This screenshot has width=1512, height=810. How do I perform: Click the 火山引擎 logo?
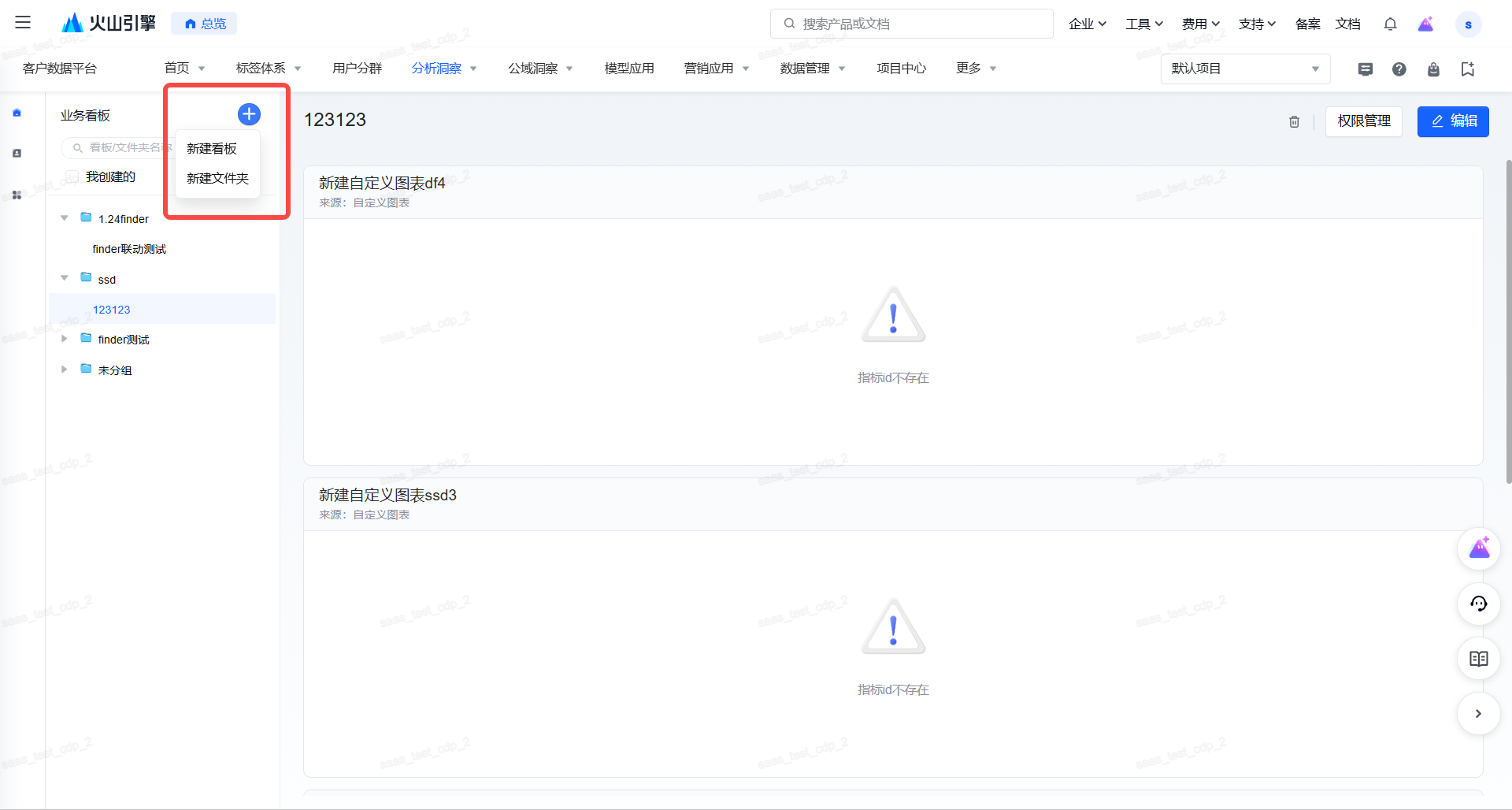pyautogui.click(x=109, y=23)
